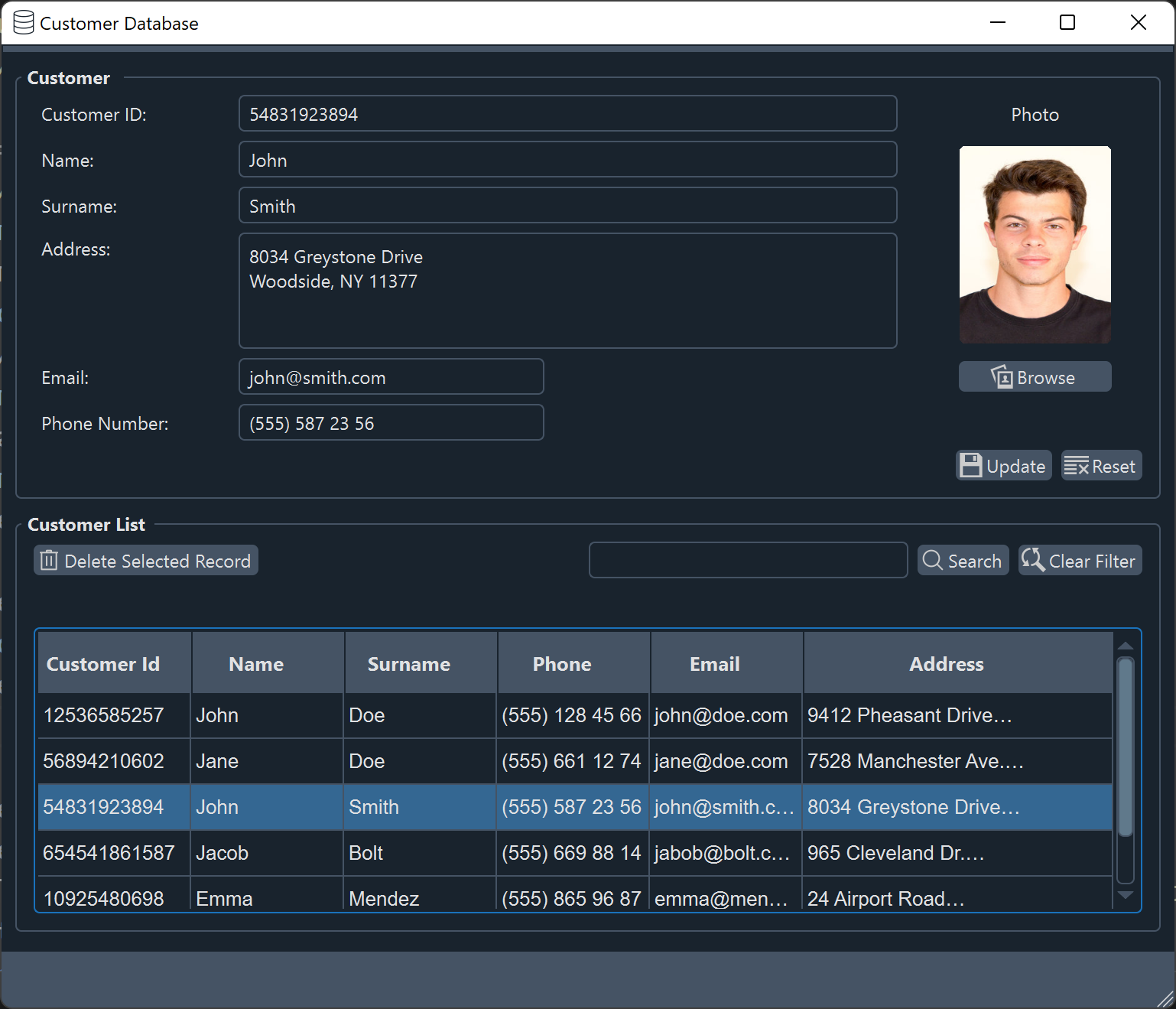The image size is (1176, 1009).
Task: Click the magnifier icon on the Search button
Action: point(932,561)
